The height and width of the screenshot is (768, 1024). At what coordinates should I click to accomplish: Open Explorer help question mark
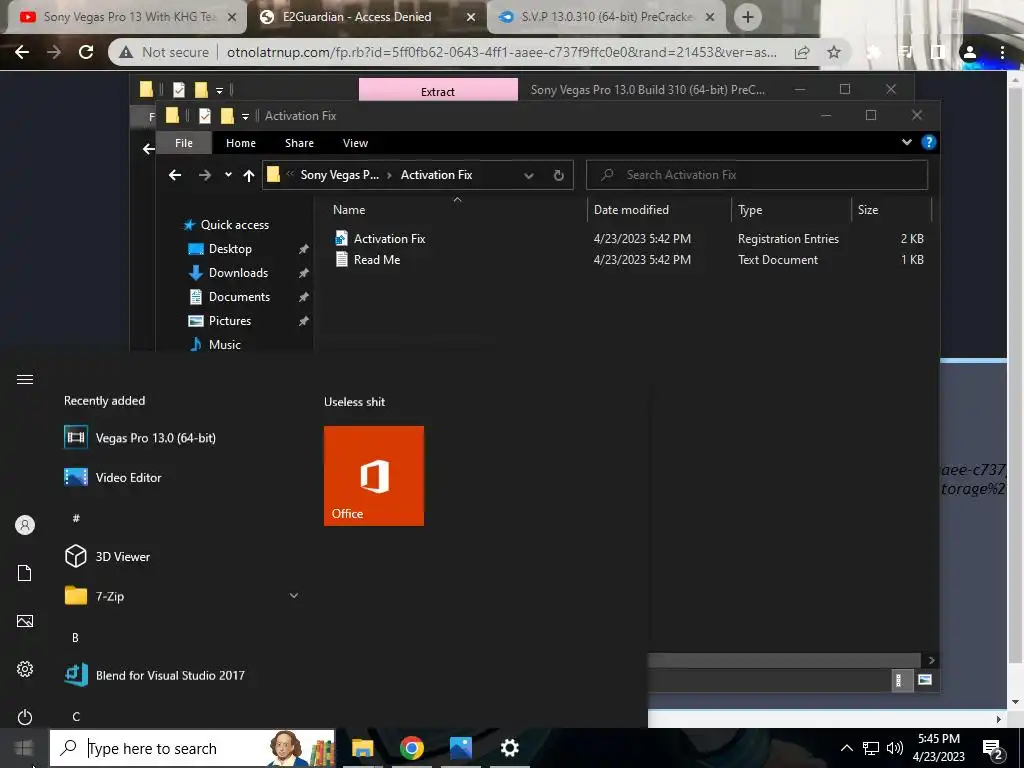pos(928,142)
